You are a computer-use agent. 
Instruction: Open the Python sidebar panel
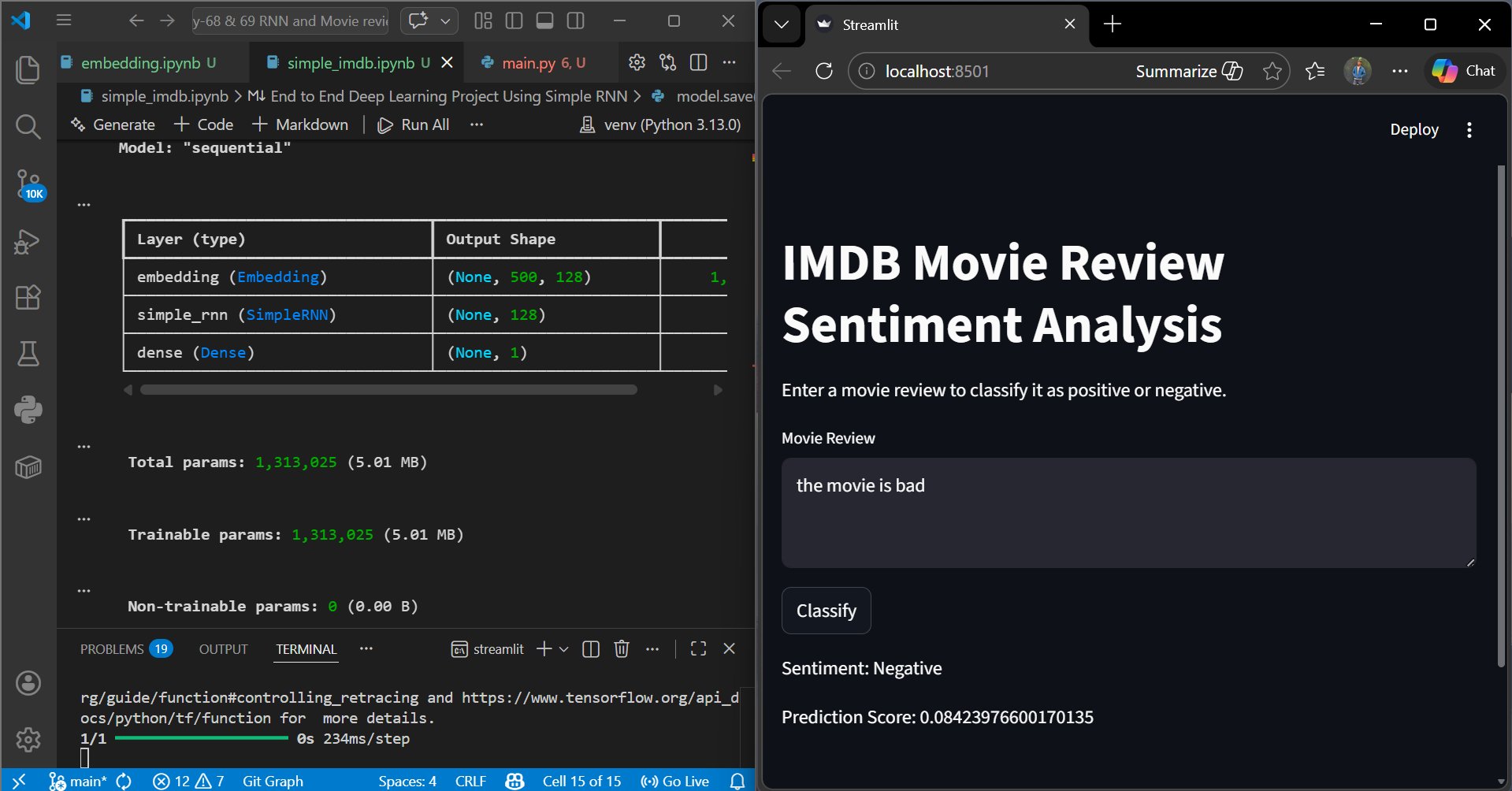[x=28, y=410]
